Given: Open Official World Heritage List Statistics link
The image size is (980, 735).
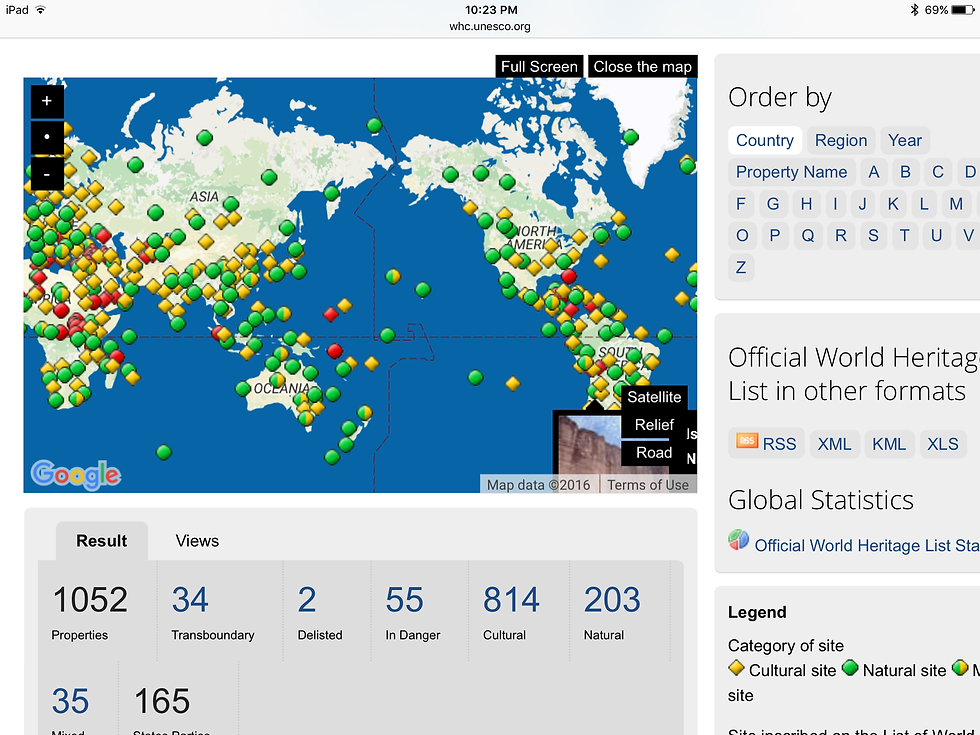Looking at the screenshot, I should point(866,546).
